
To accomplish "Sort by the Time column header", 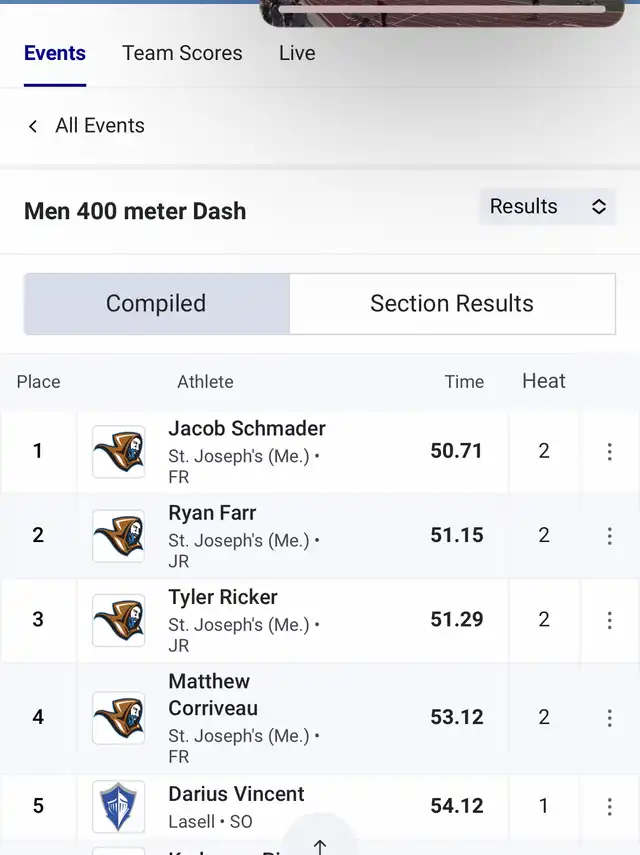I will point(464,382).
